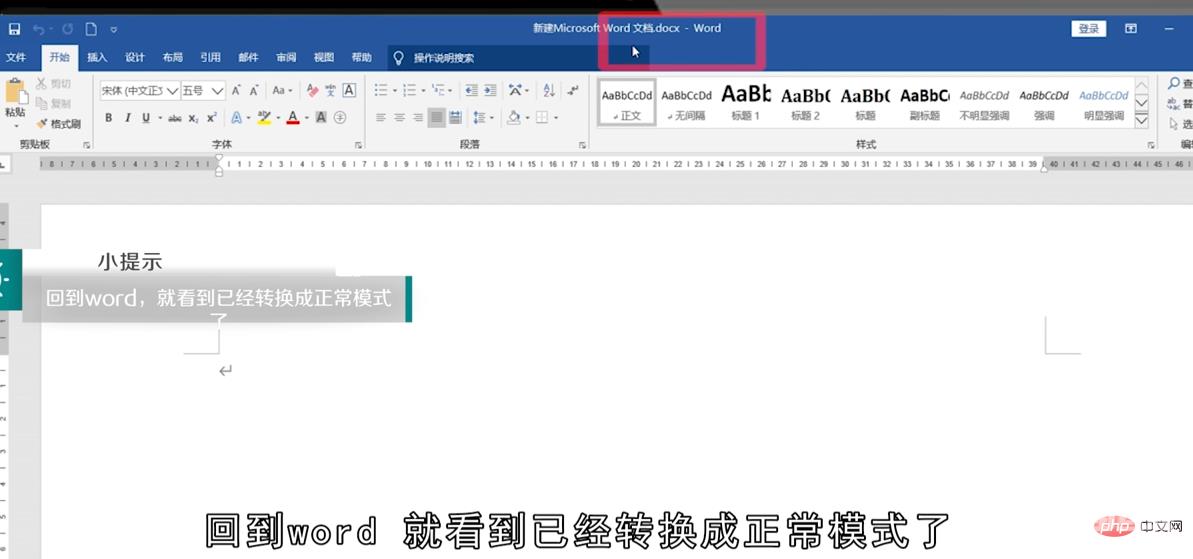Open the 布局 (Layout) ribbon tab
Screen dimensions: 1193x559
tap(172, 58)
